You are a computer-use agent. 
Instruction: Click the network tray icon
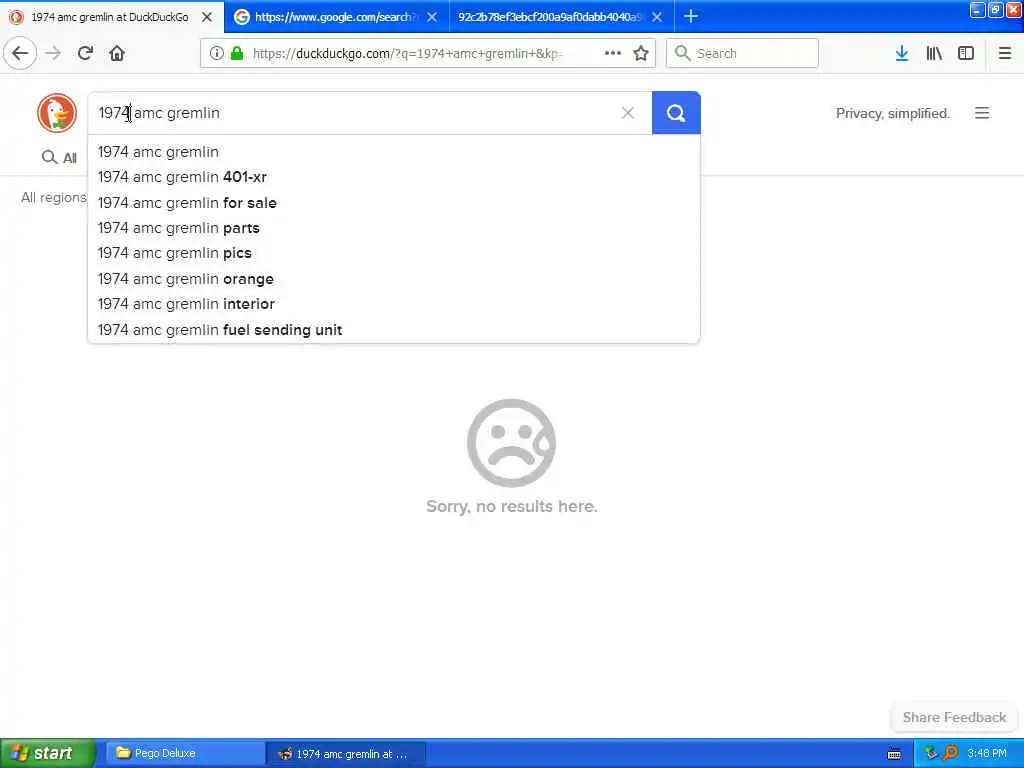[x=931, y=753]
